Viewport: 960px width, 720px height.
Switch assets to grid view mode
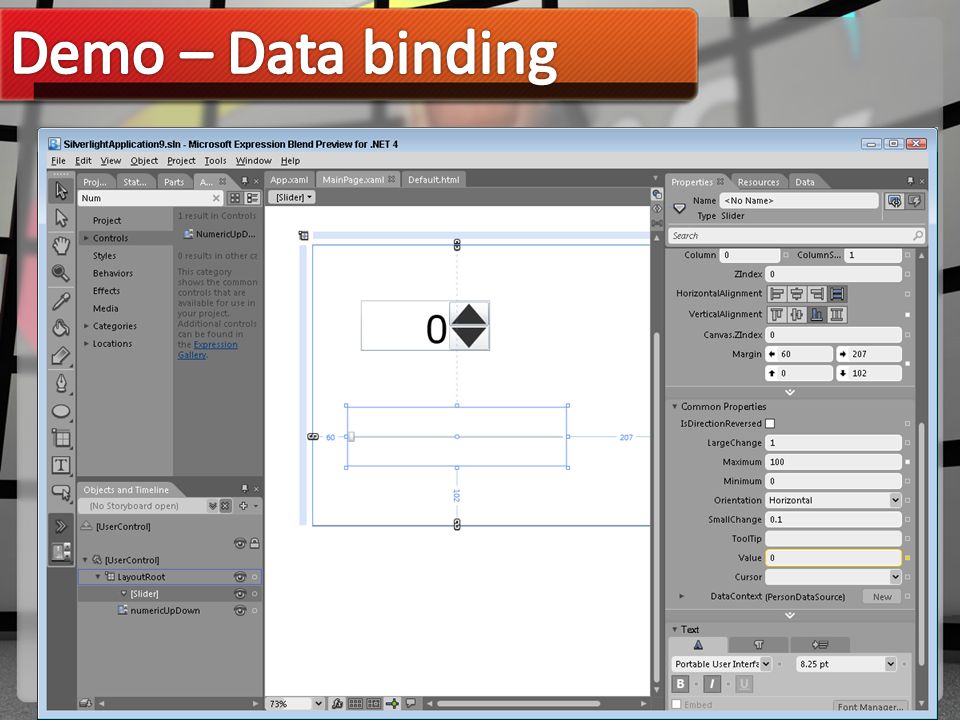pyautogui.click(x=234, y=198)
